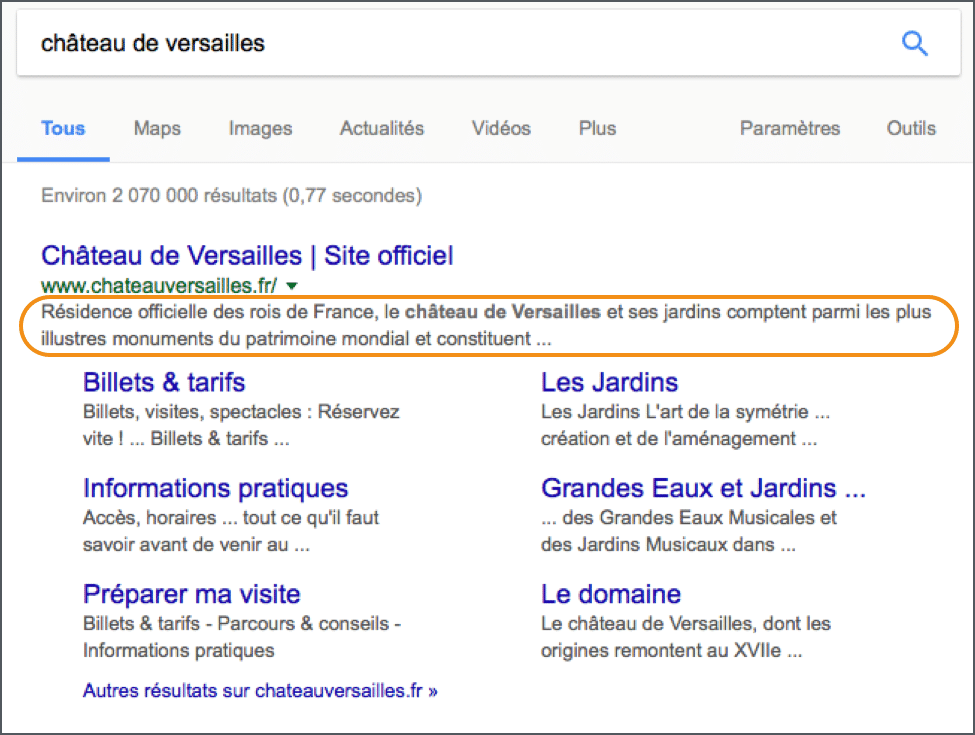975x735 pixels.
Task: Open the Images tab
Action: coord(260,128)
